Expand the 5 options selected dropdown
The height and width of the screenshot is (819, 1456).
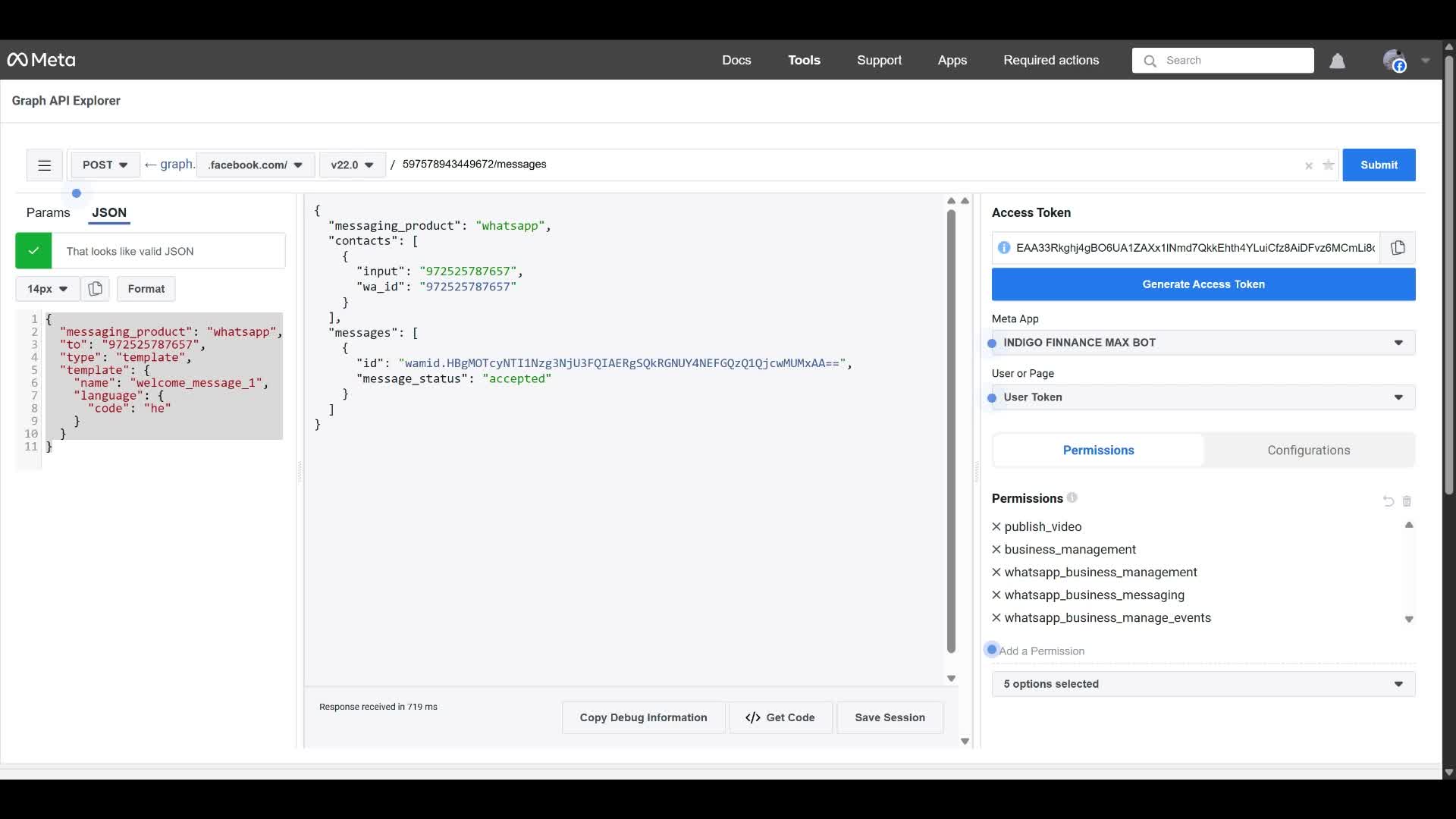tap(1203, 684)
